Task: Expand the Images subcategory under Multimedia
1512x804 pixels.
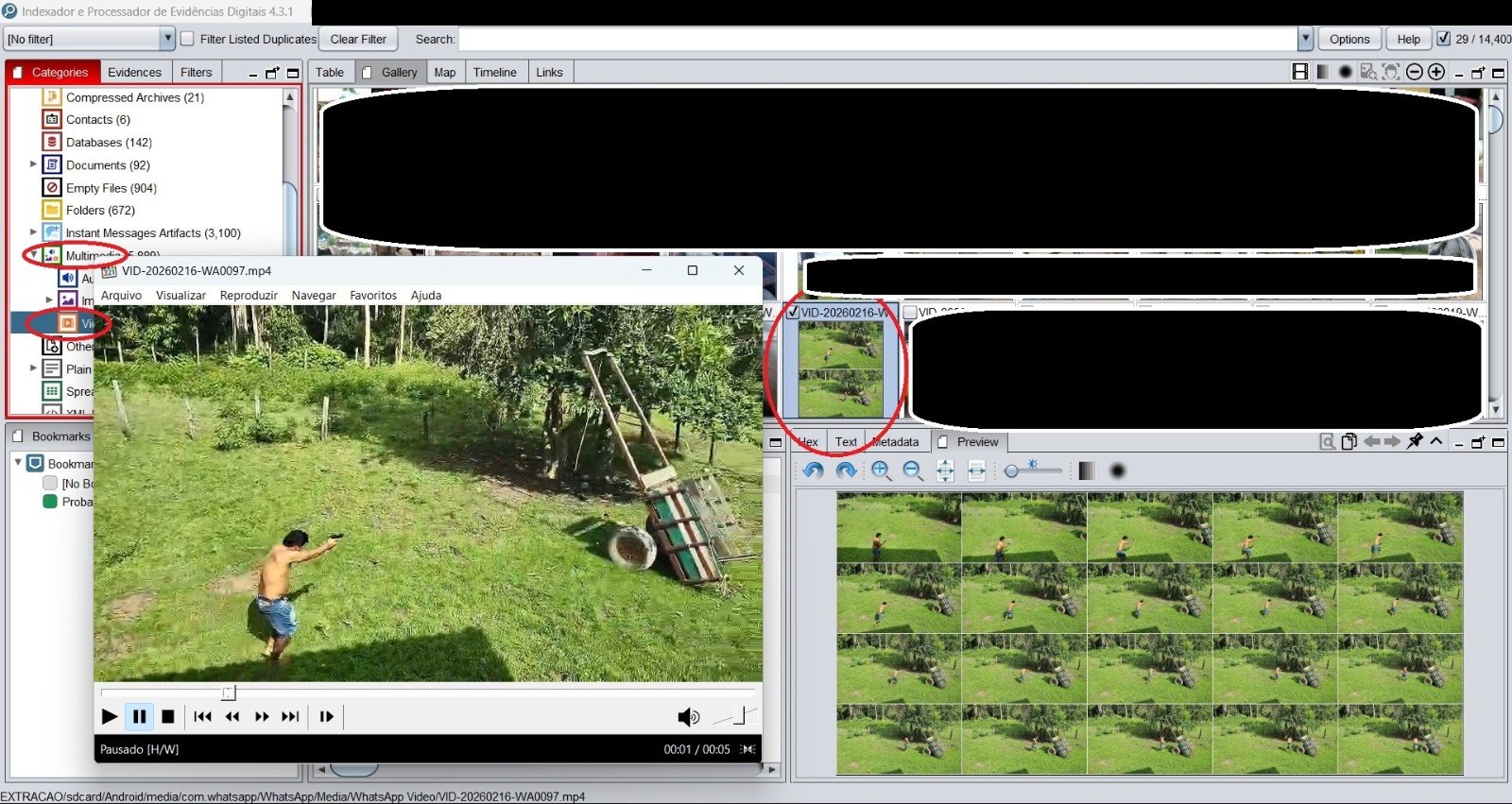Action: pos(49,300)
